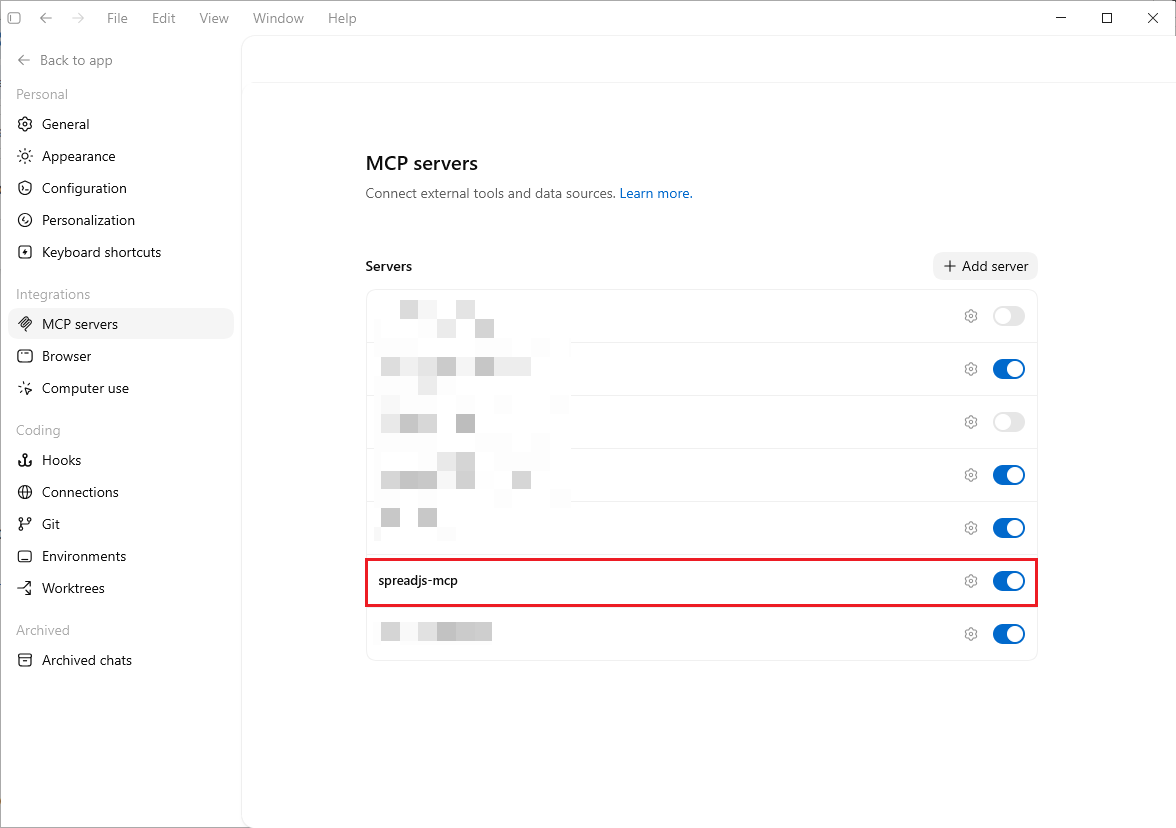Open Computer use settings
Viewport: 1176px width, 828px height.
click(121, 388)
